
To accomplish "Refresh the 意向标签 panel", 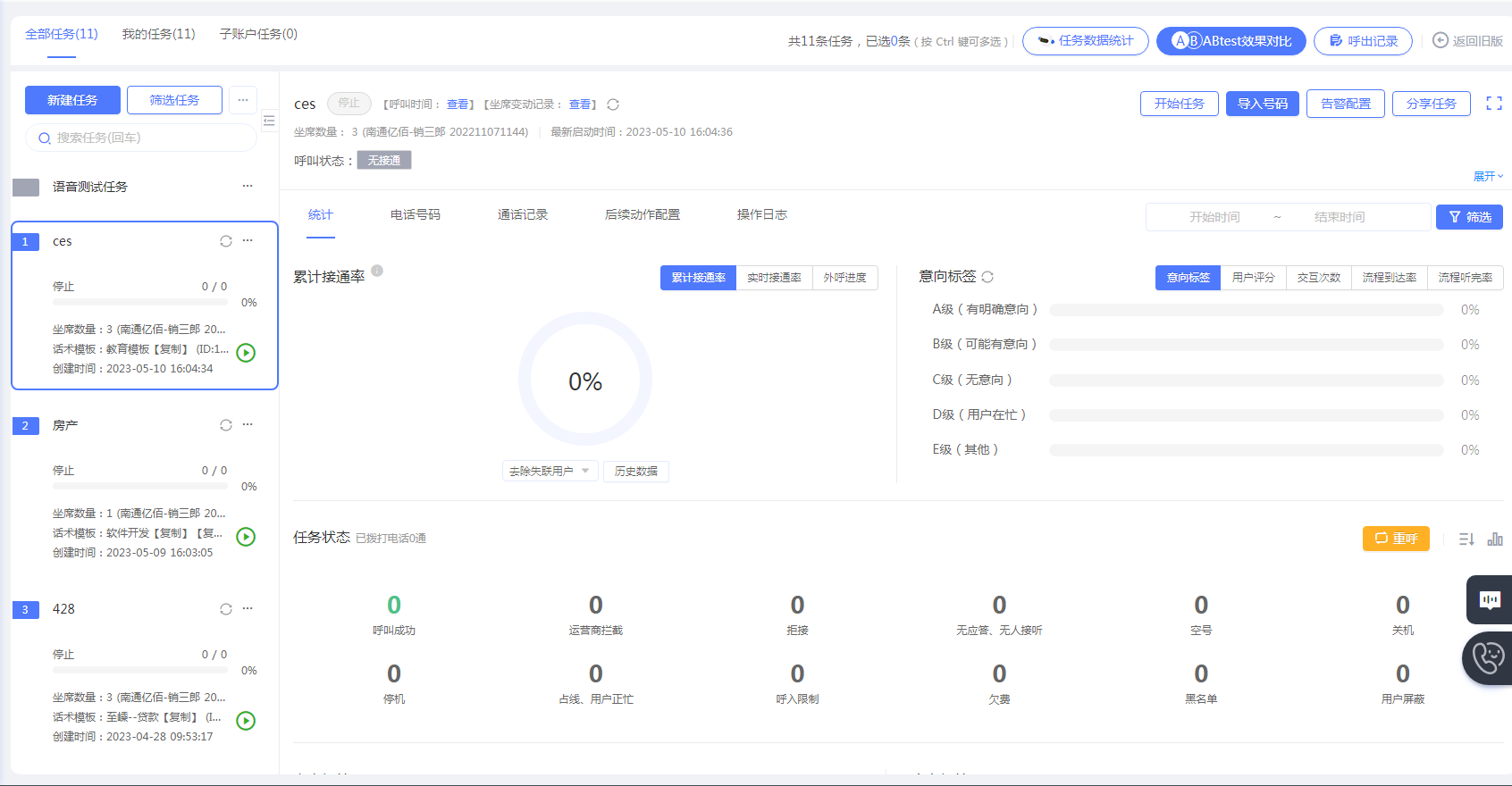I will click(x=987, y=277).
